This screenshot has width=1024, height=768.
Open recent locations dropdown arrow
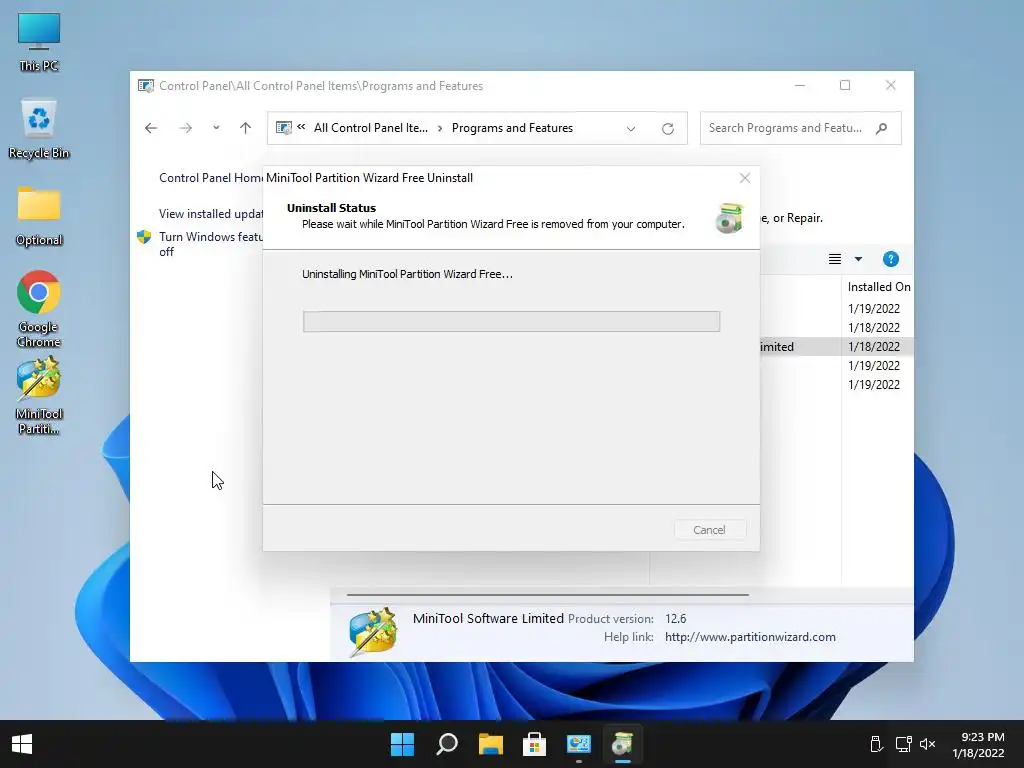(x=216, y=128)
